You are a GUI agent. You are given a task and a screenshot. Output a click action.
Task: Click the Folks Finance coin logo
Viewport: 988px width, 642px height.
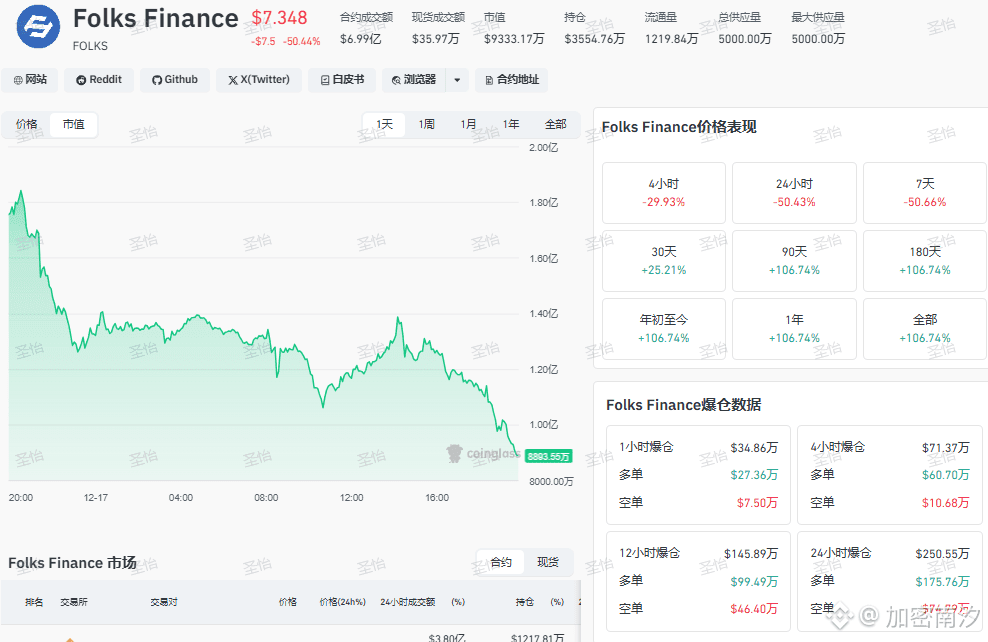click(x=38, y=27)
